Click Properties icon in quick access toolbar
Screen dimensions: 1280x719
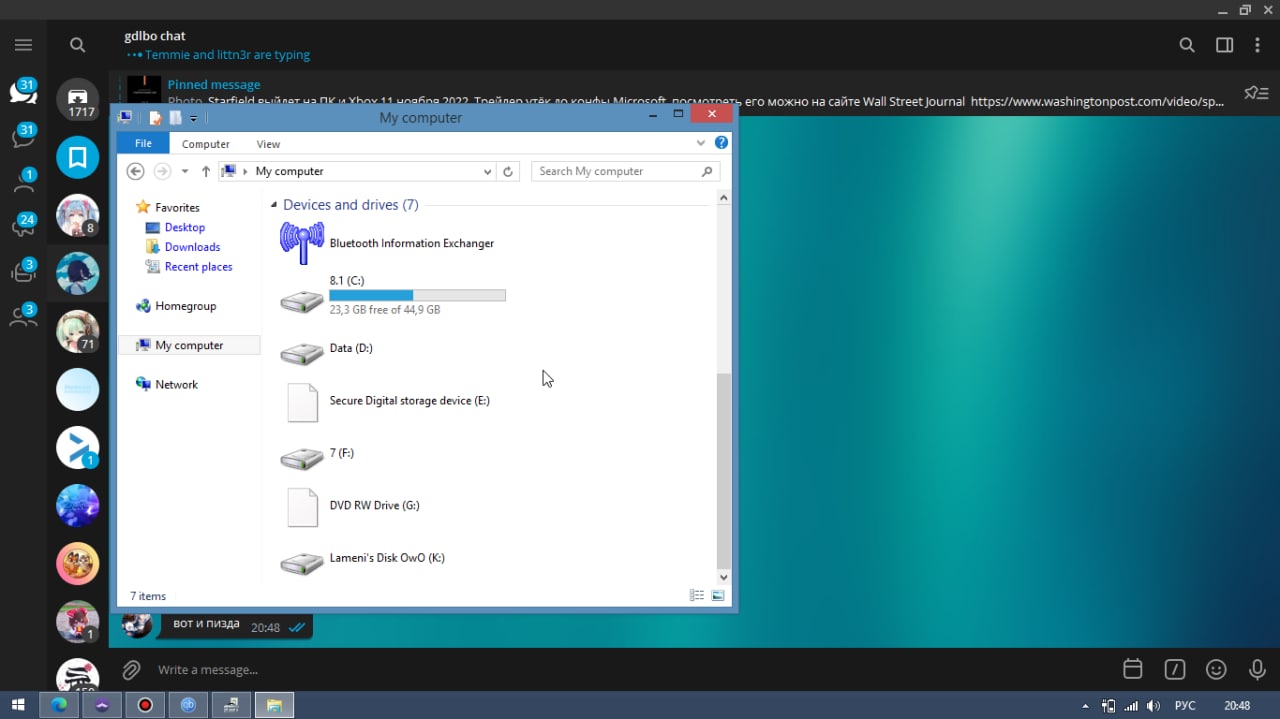coord(156,117)
